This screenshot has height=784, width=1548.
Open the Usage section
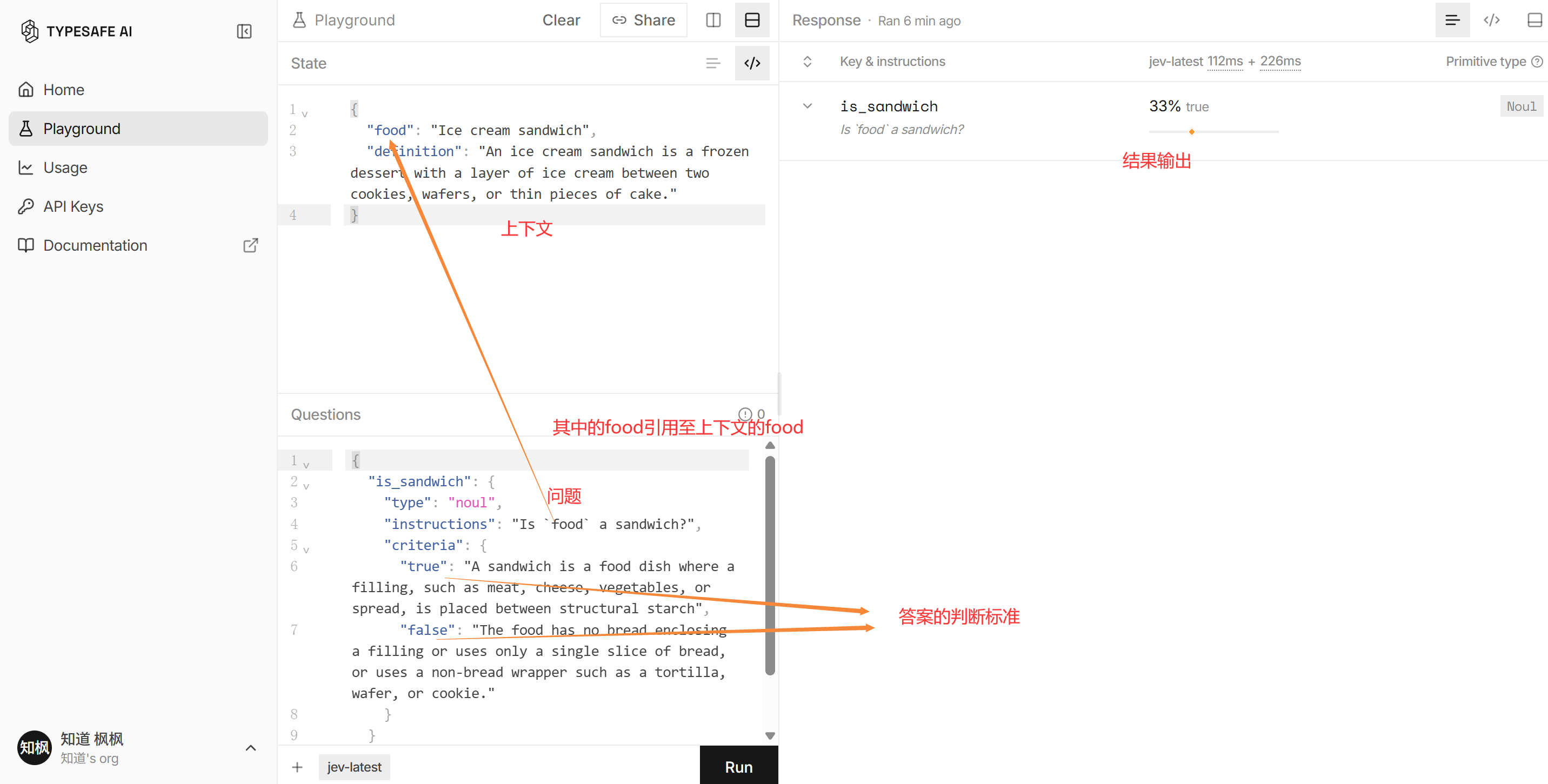point(138,167)
